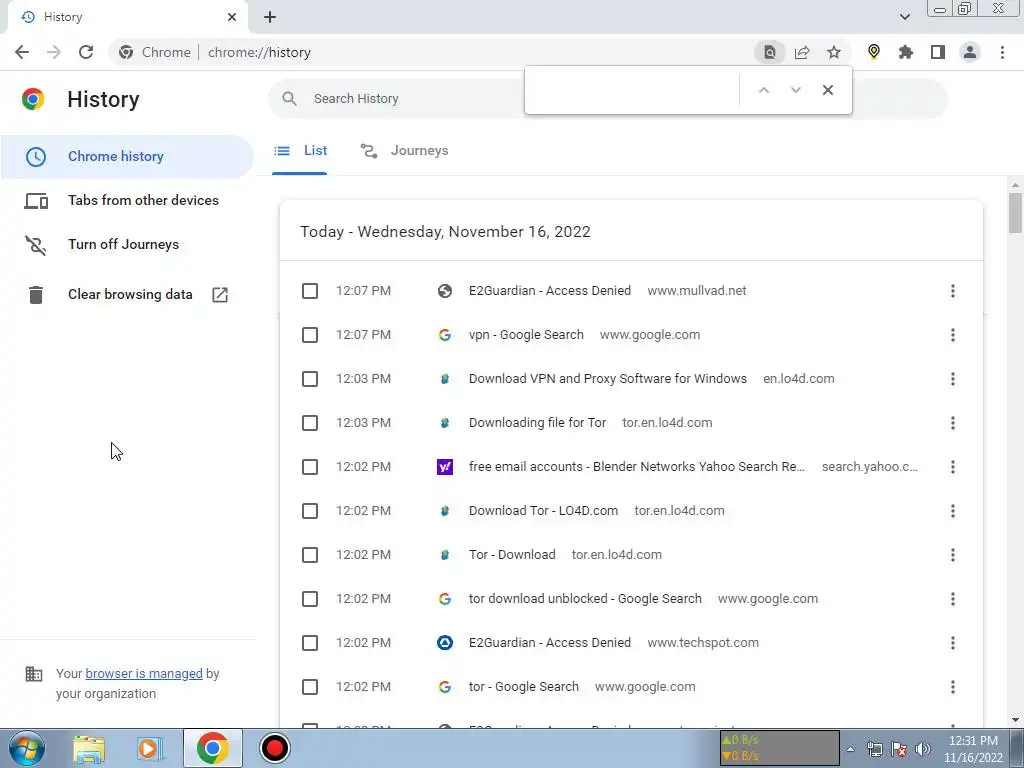
Task: Open the location pin extension icon
Action: click(874, 52)
